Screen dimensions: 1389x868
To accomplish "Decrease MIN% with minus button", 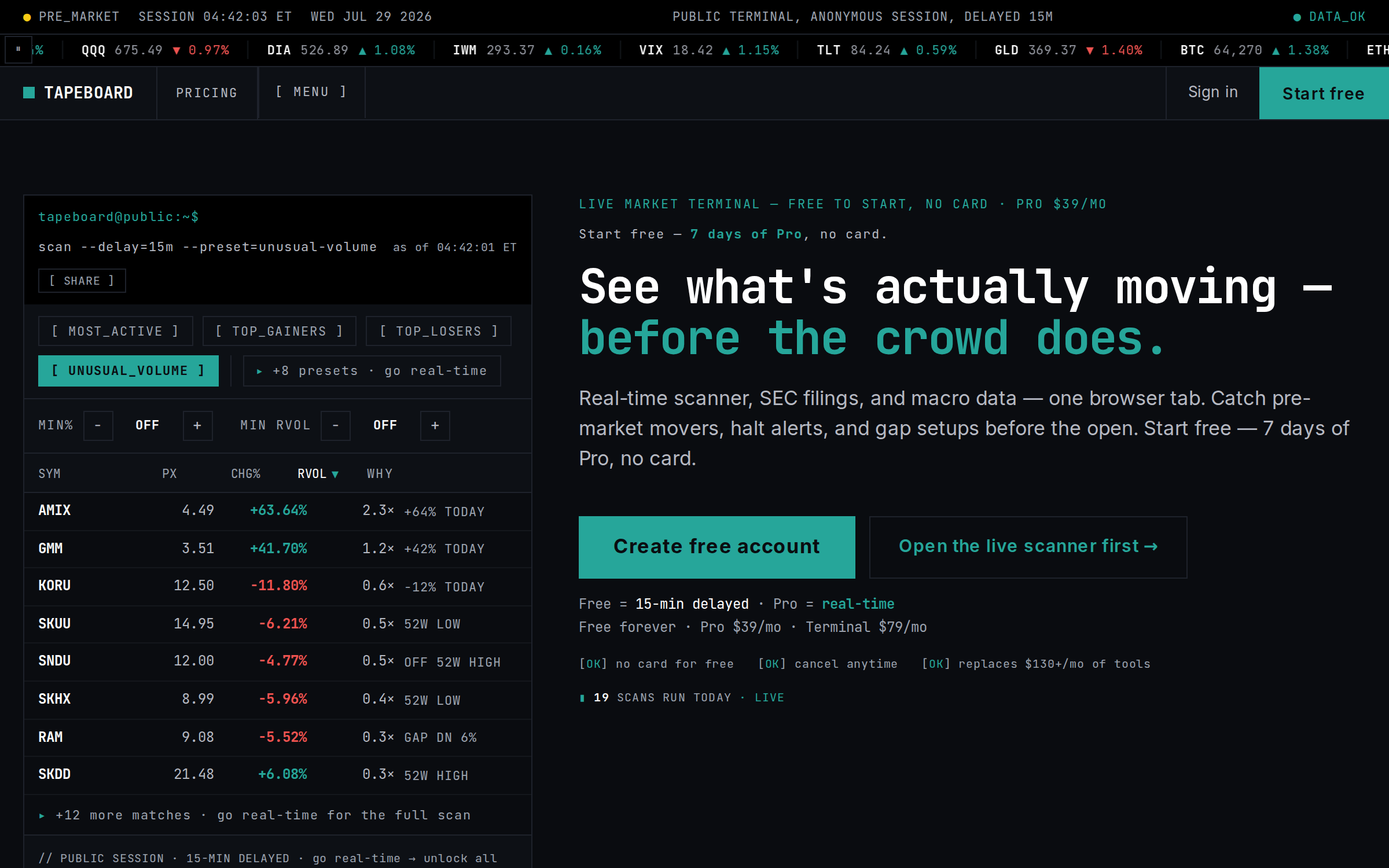I will pos(98,425).
